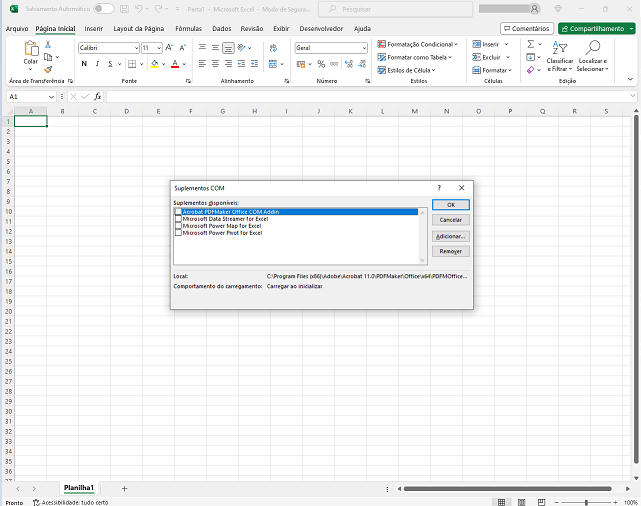641x506 pixels.
Task: Expand Formatar como Tabela menu
Action: pos(415,57)
